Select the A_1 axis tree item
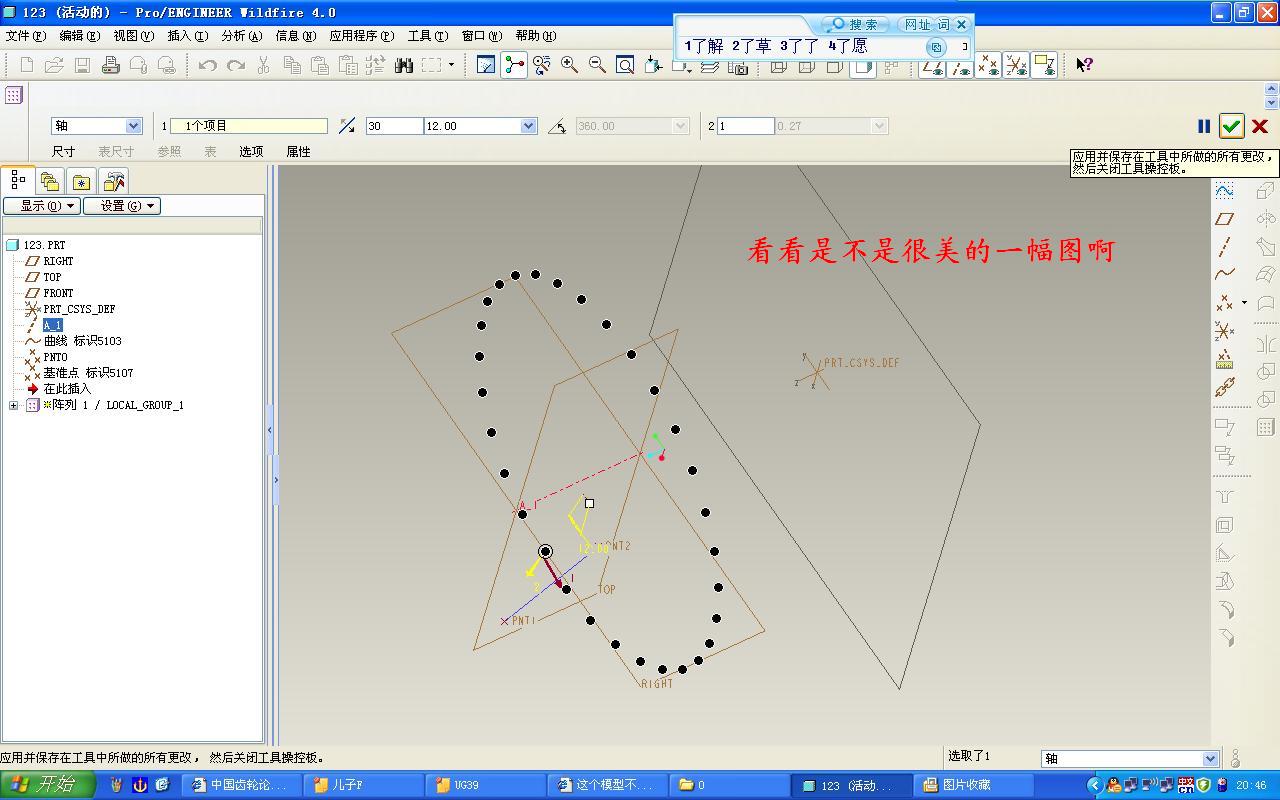Viewport: 1280px width, 800px height. point(52,325)
